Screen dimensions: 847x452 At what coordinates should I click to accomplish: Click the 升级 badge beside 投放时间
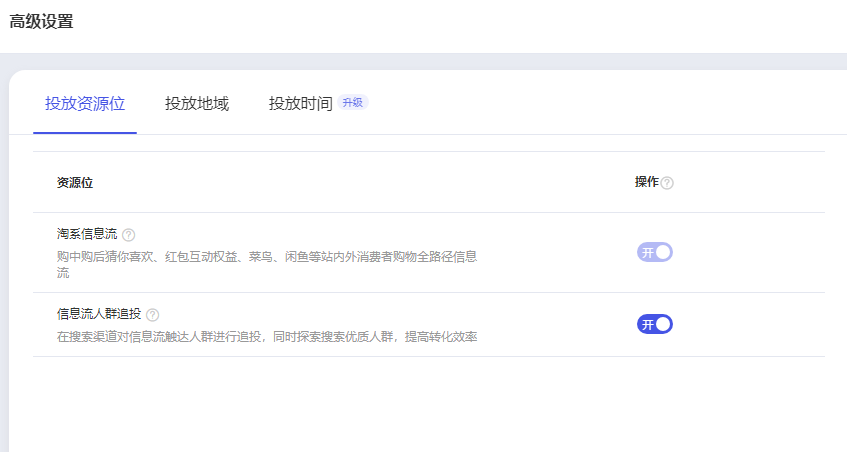coord(352,103)
